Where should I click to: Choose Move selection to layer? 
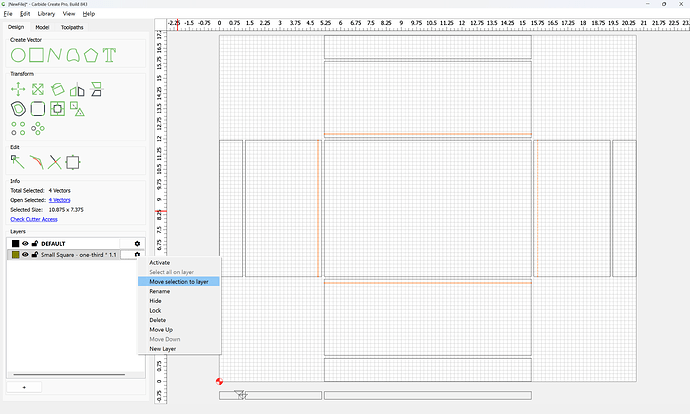pos(179,282)
